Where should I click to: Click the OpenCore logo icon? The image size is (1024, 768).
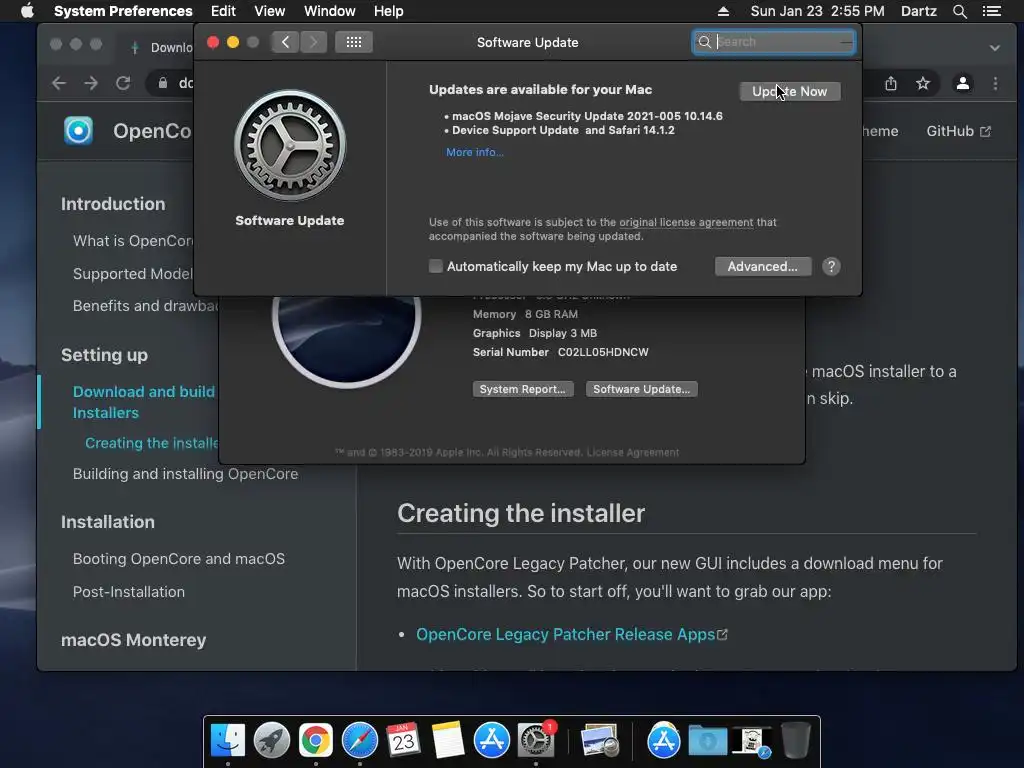pos(78,131)
